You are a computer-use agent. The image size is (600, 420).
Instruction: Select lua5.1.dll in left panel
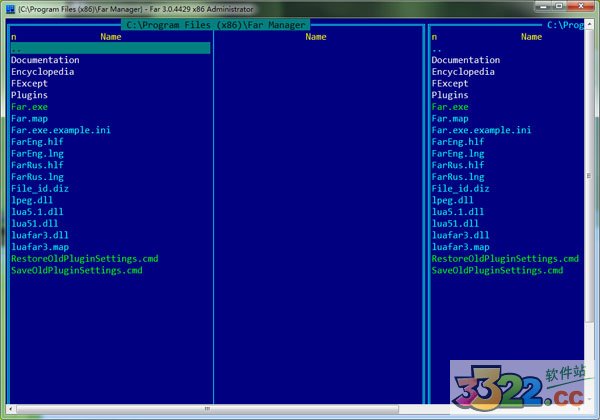(x=37, y=212)
